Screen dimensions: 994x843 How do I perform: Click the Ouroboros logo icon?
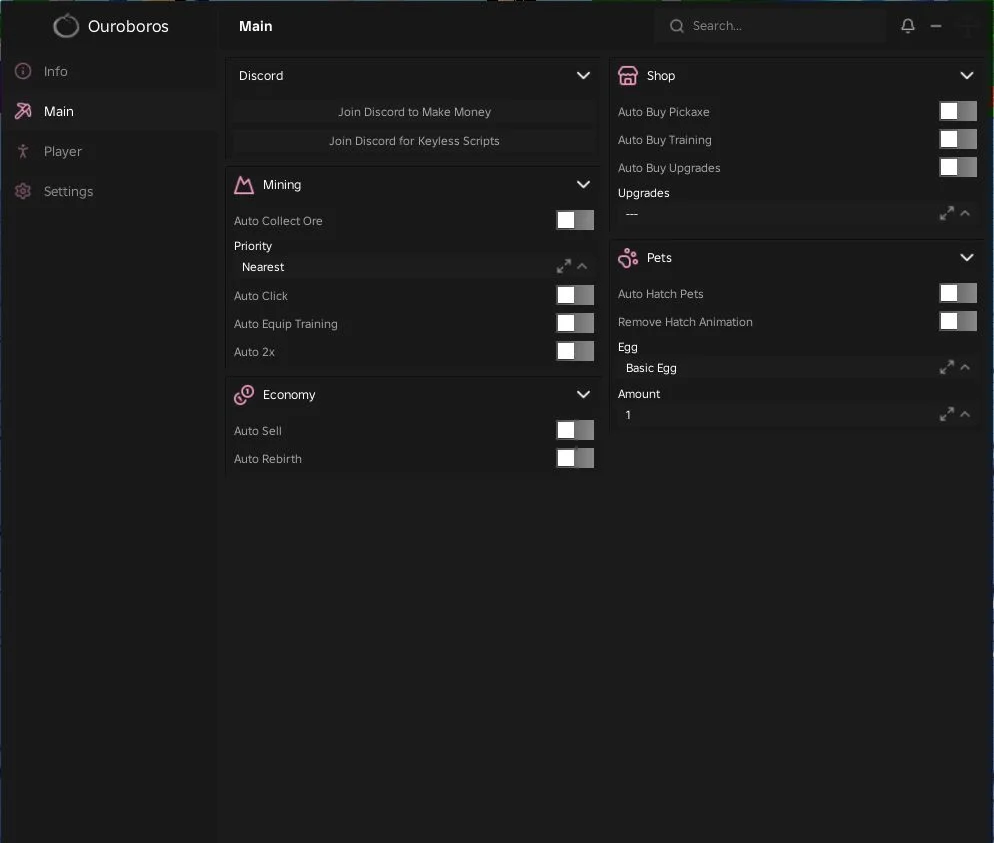66,26
